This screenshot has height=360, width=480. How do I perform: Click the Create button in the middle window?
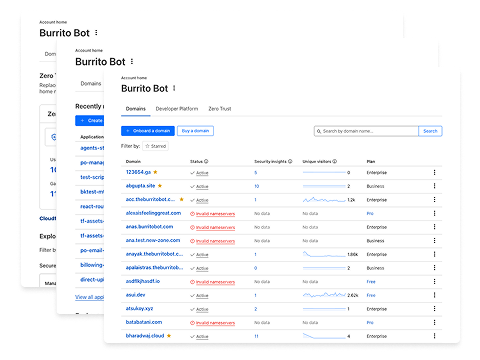[x=90, y=120]
